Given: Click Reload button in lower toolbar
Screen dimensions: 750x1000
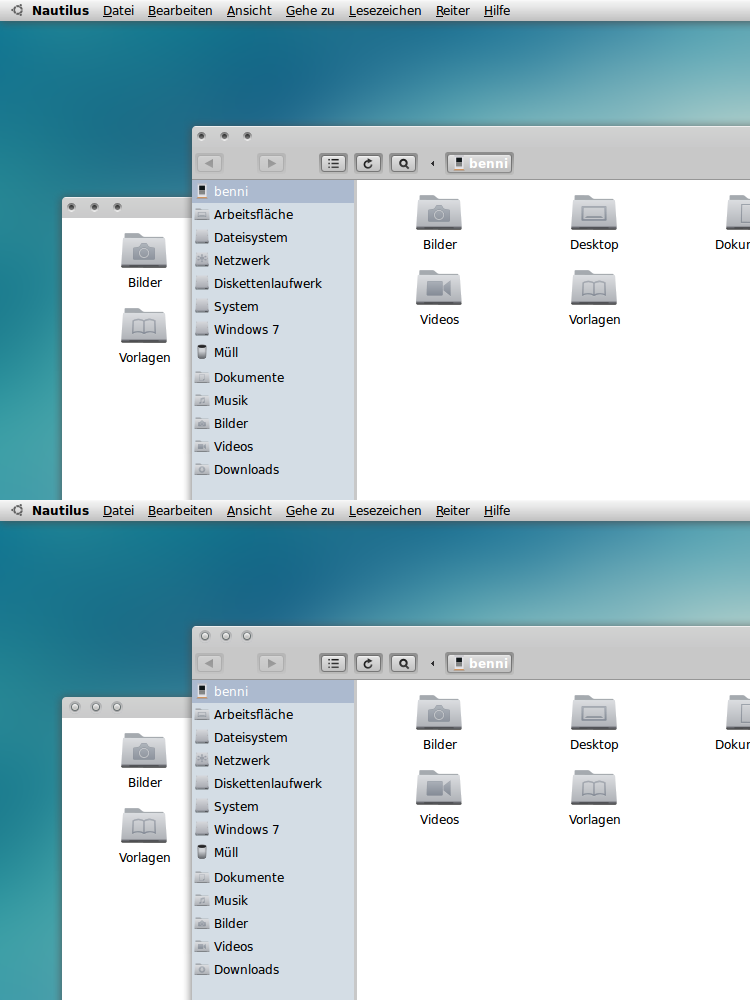Looking at the screenshot, I should pyautogui.click(x=368, y=663).
